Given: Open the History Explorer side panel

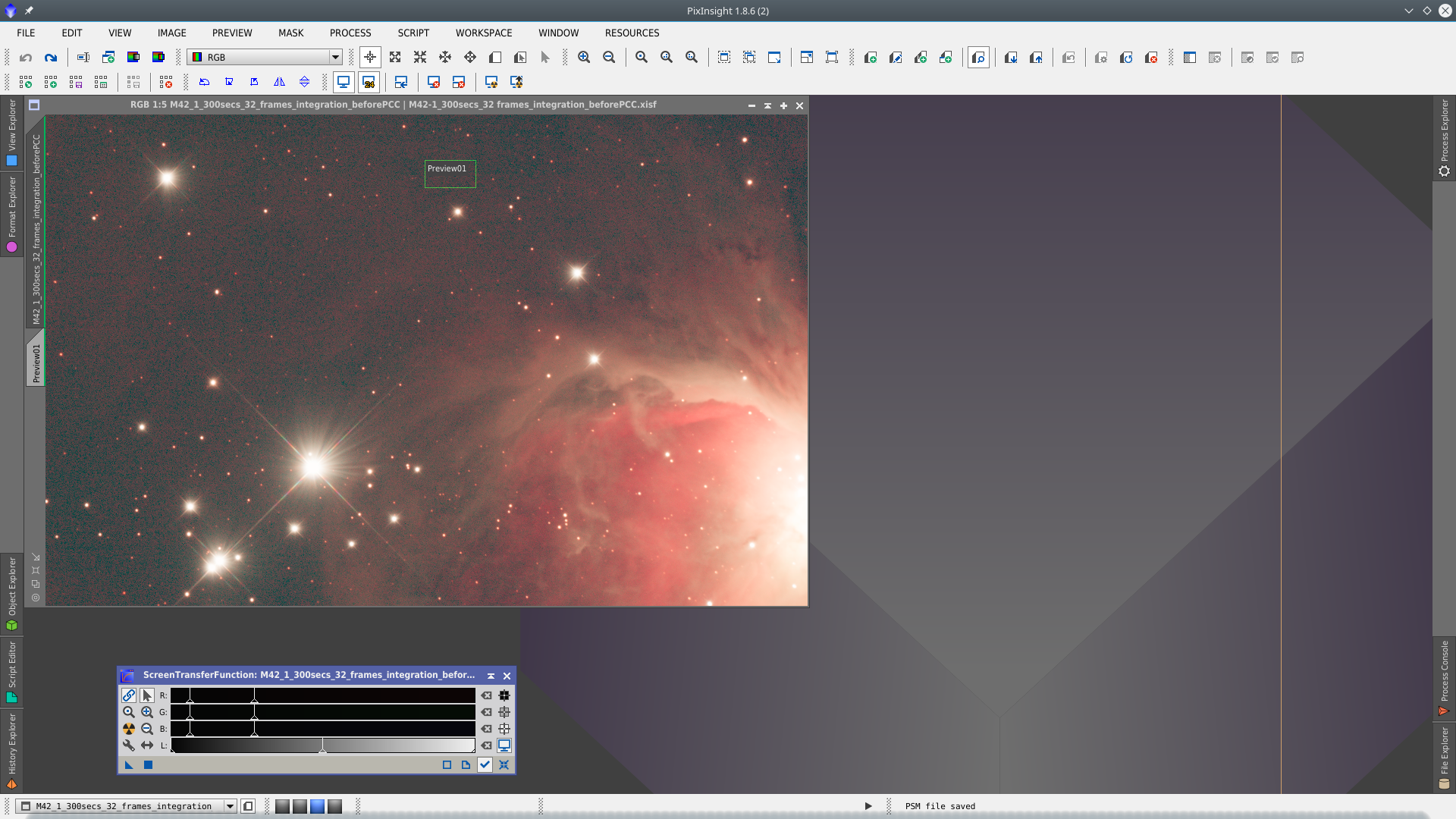Looking at the screenshot, I should 11,749.
